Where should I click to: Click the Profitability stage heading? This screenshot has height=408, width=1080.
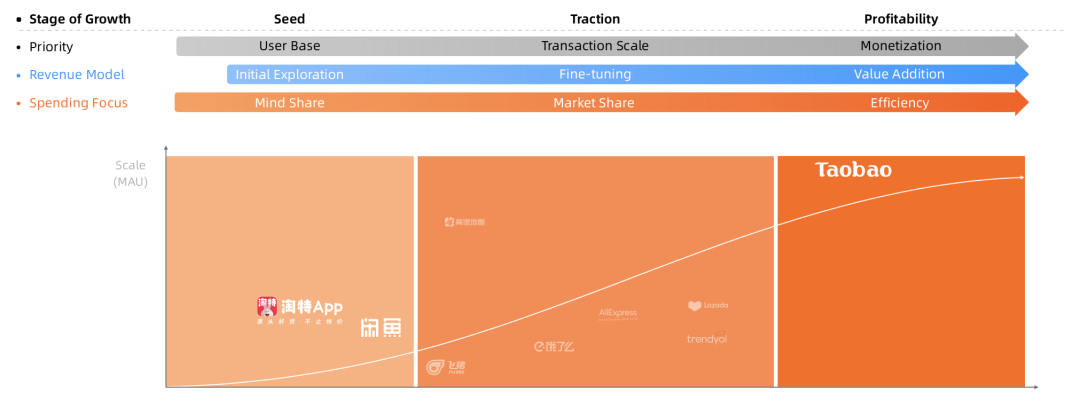(901, 19)
